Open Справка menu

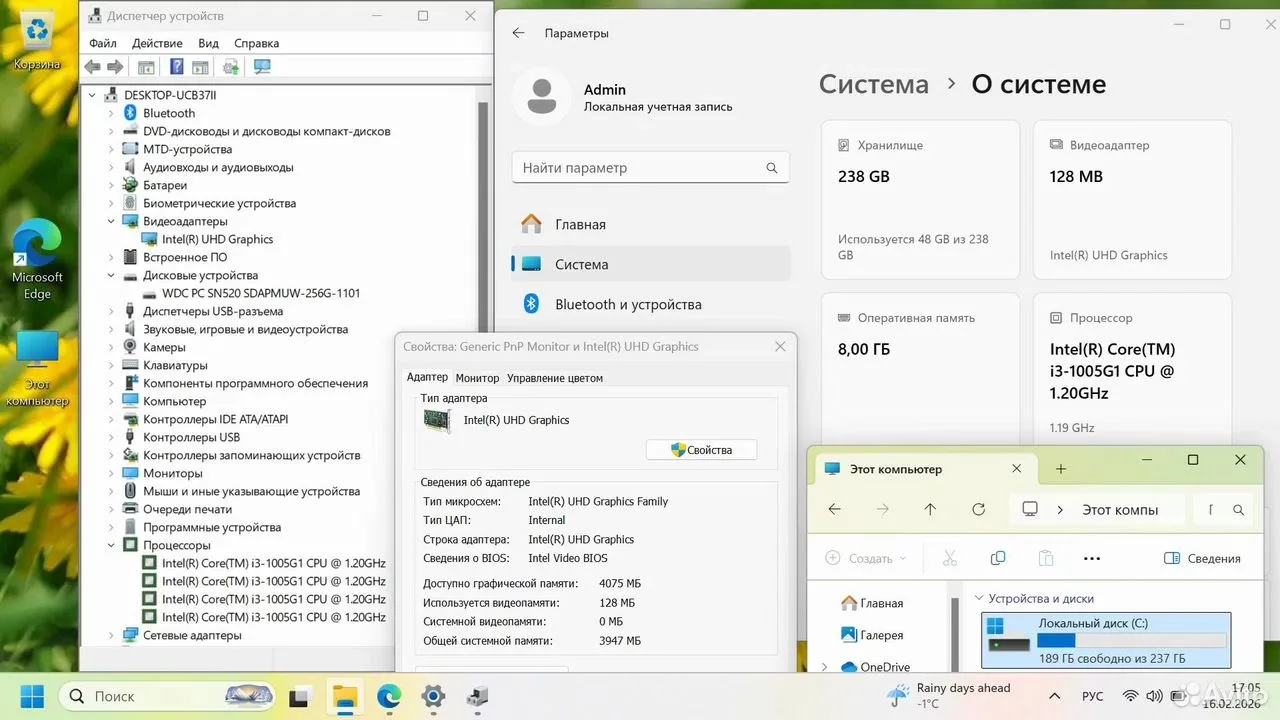click(x=256, y=43)
